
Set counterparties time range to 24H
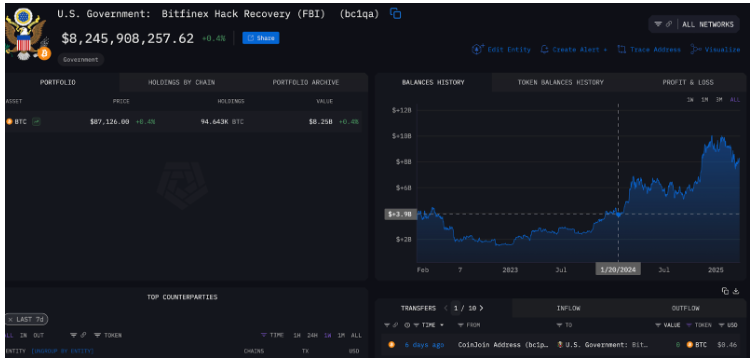313,335
